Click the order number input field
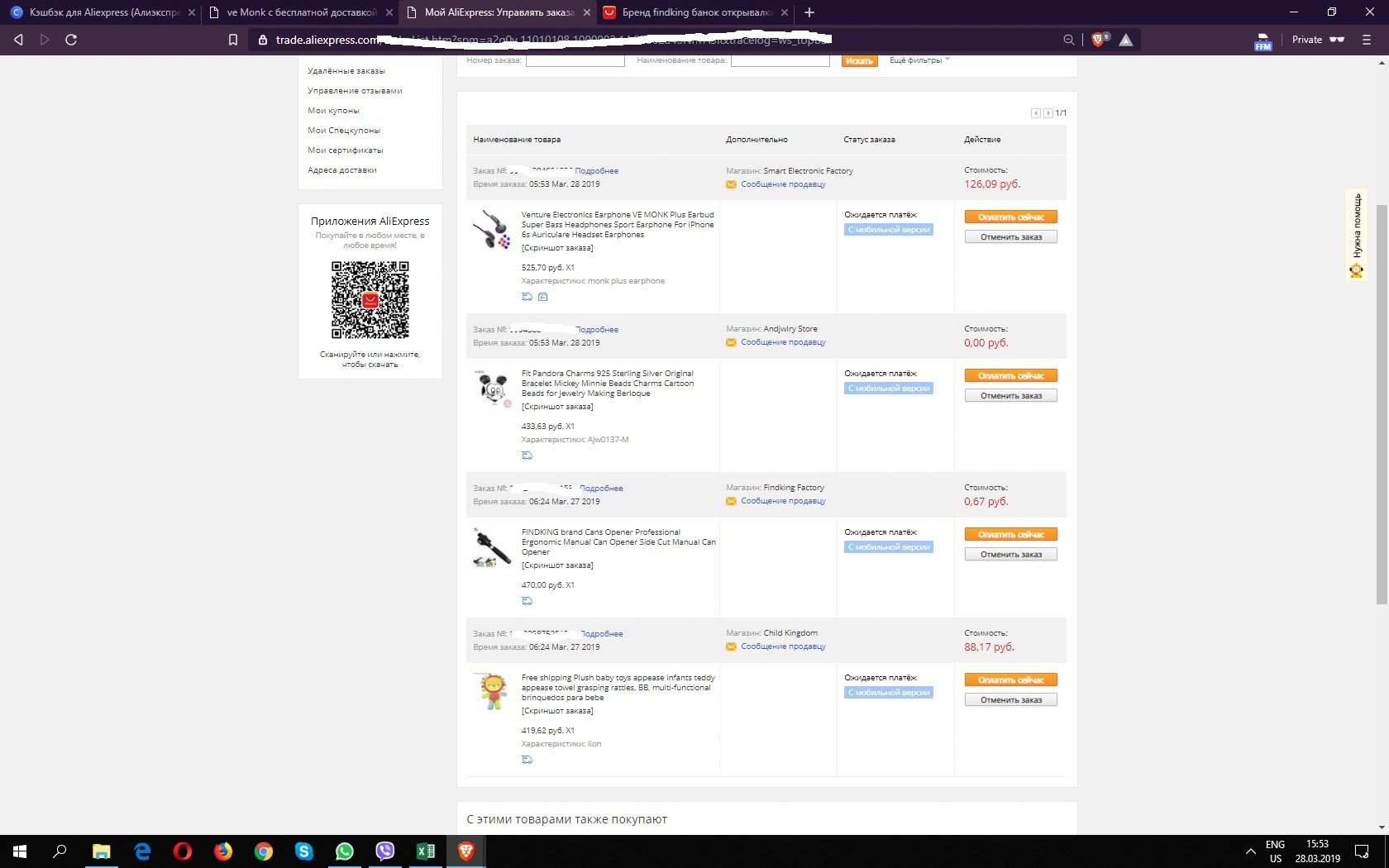The height and width of the screenshot is (868, 1389). (x=575, y=60)
